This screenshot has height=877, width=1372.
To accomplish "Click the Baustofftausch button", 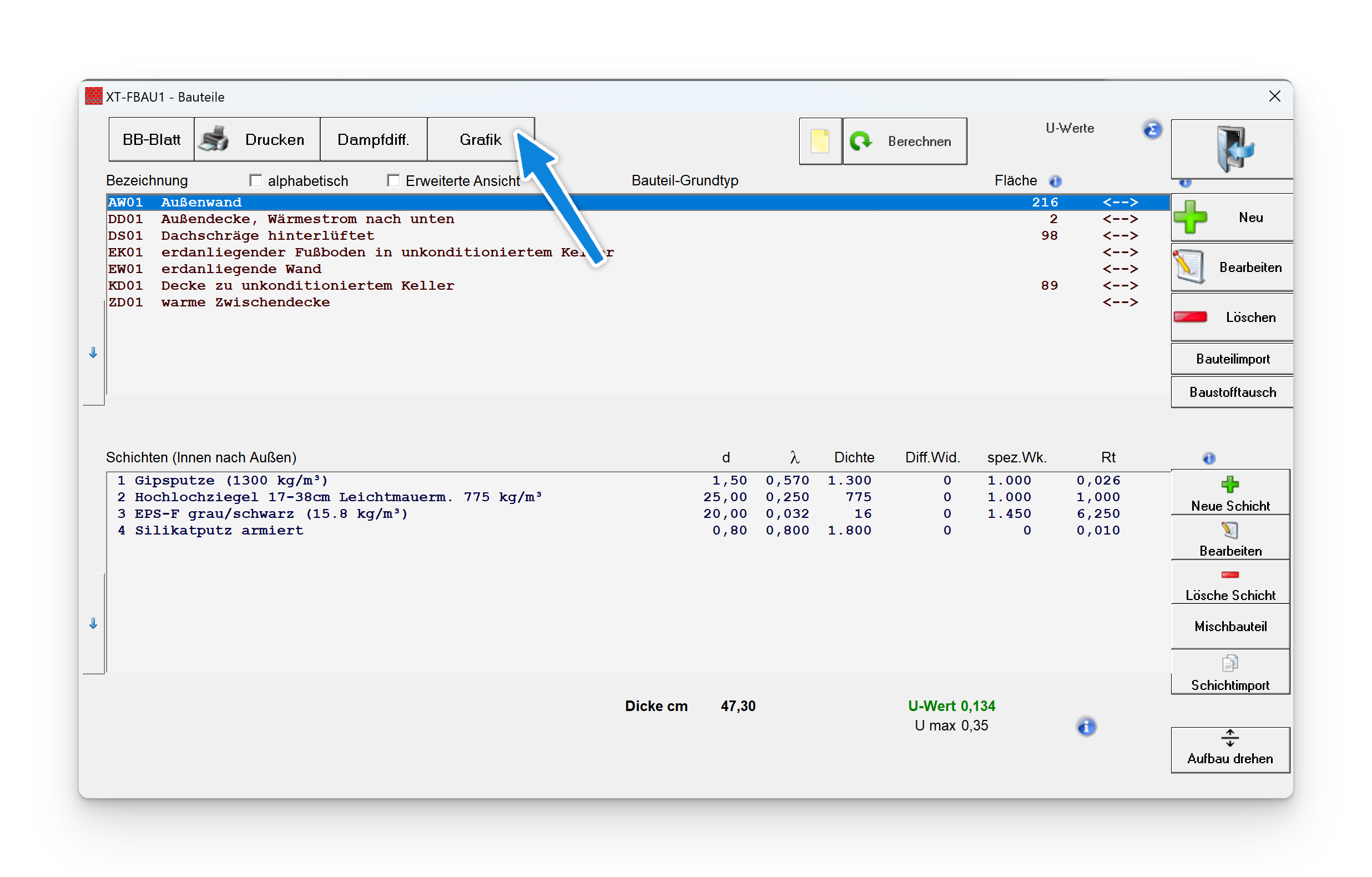I will (1232, 392).
